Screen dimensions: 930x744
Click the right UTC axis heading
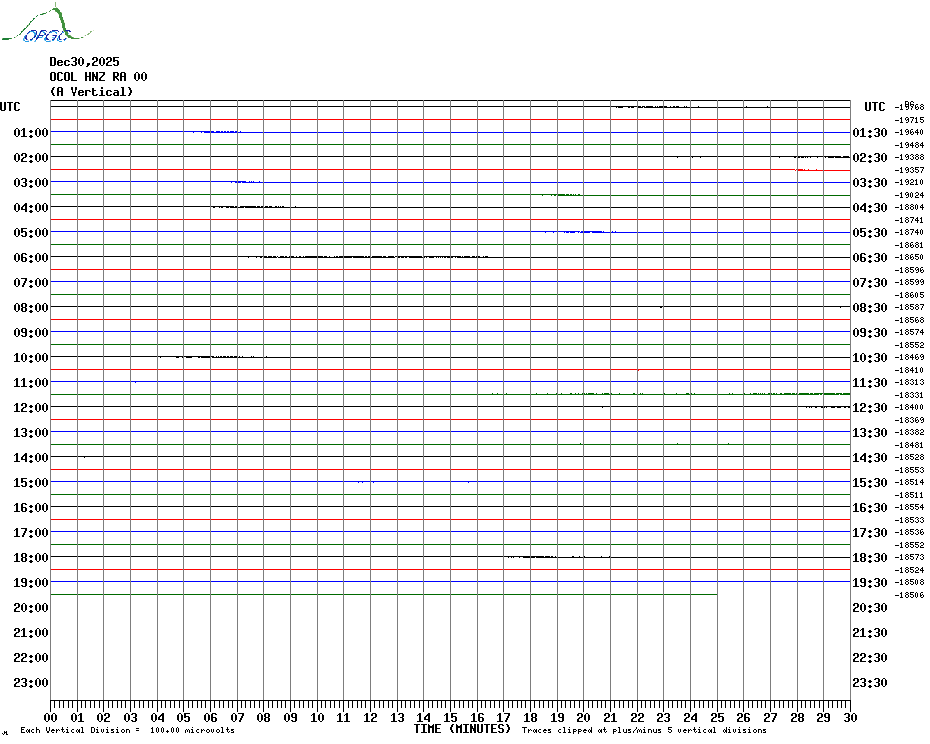coord(874,107)
